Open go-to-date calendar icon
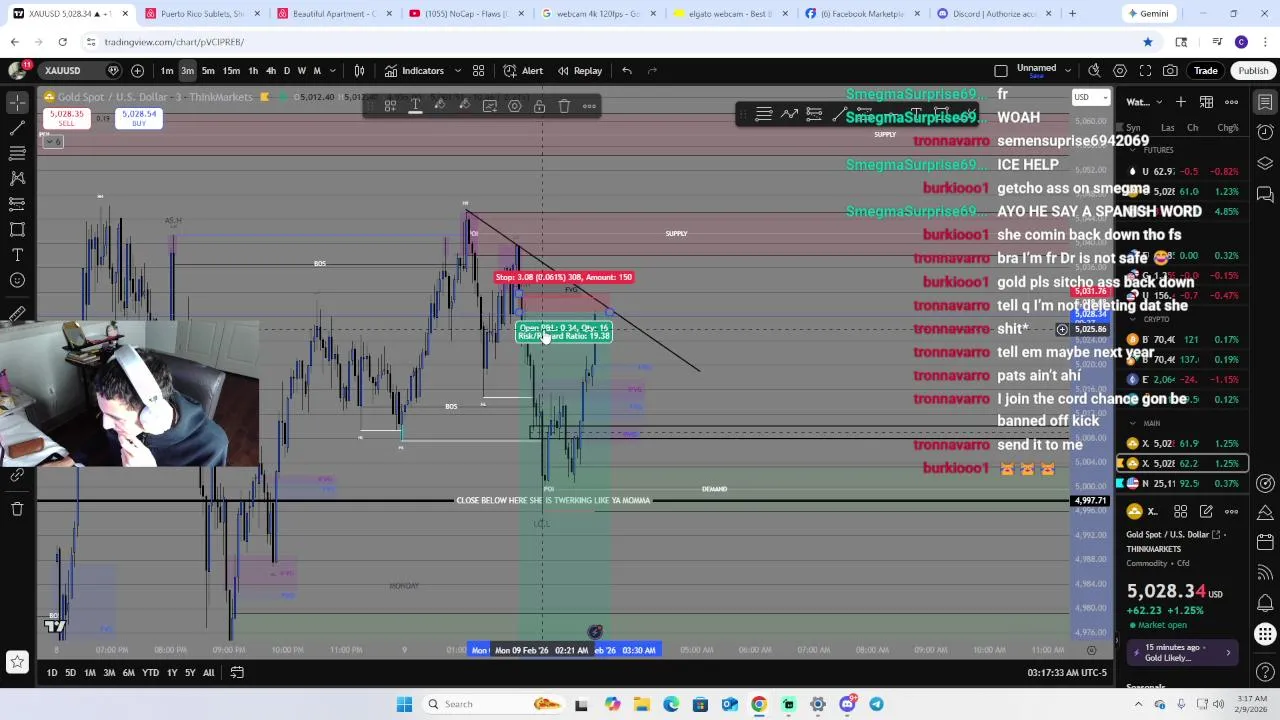The width and height of the screenshot is (1280, 720). (237, 673)
